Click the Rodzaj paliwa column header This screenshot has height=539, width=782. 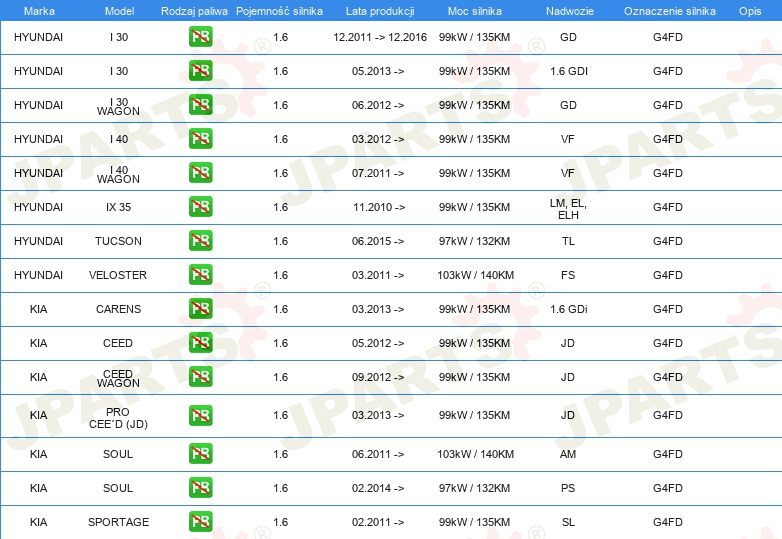click(194, 11)
